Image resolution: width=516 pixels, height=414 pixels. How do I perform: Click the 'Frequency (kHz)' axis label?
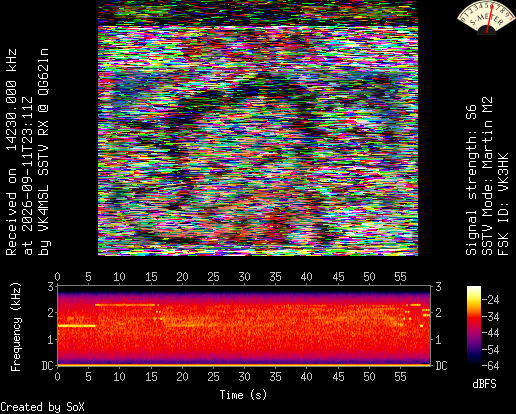click(15, 327)
